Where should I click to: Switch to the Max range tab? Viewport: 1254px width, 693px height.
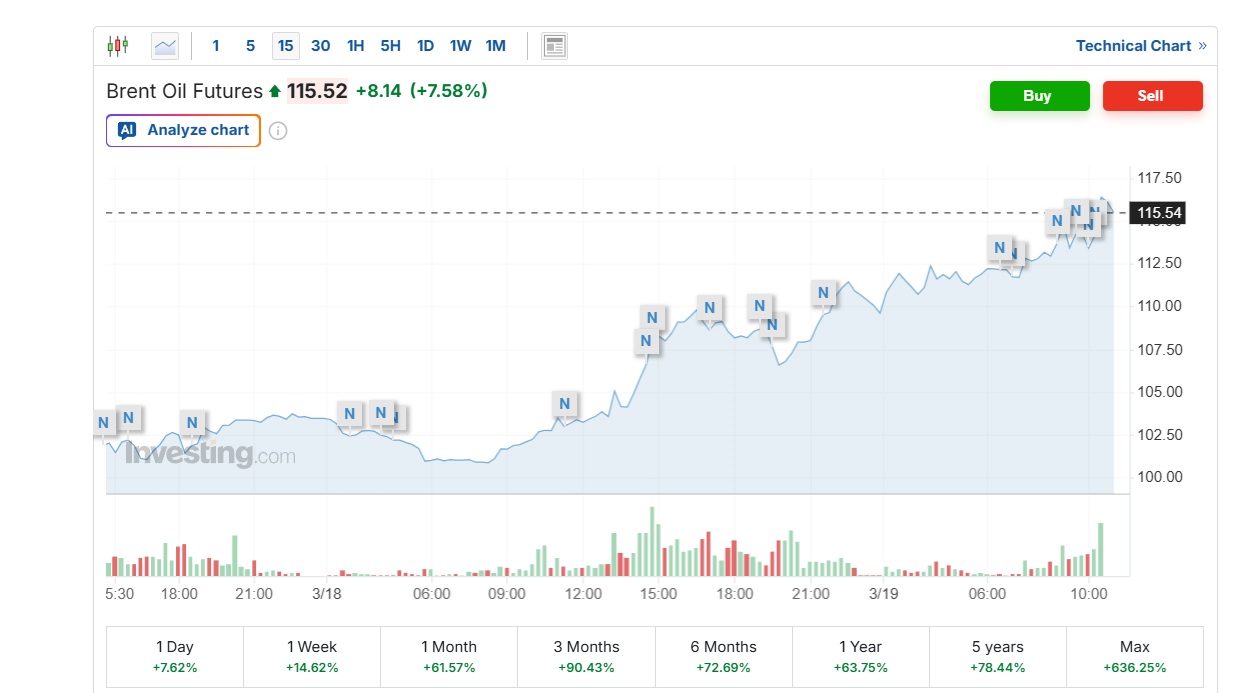click(1134, 657)
